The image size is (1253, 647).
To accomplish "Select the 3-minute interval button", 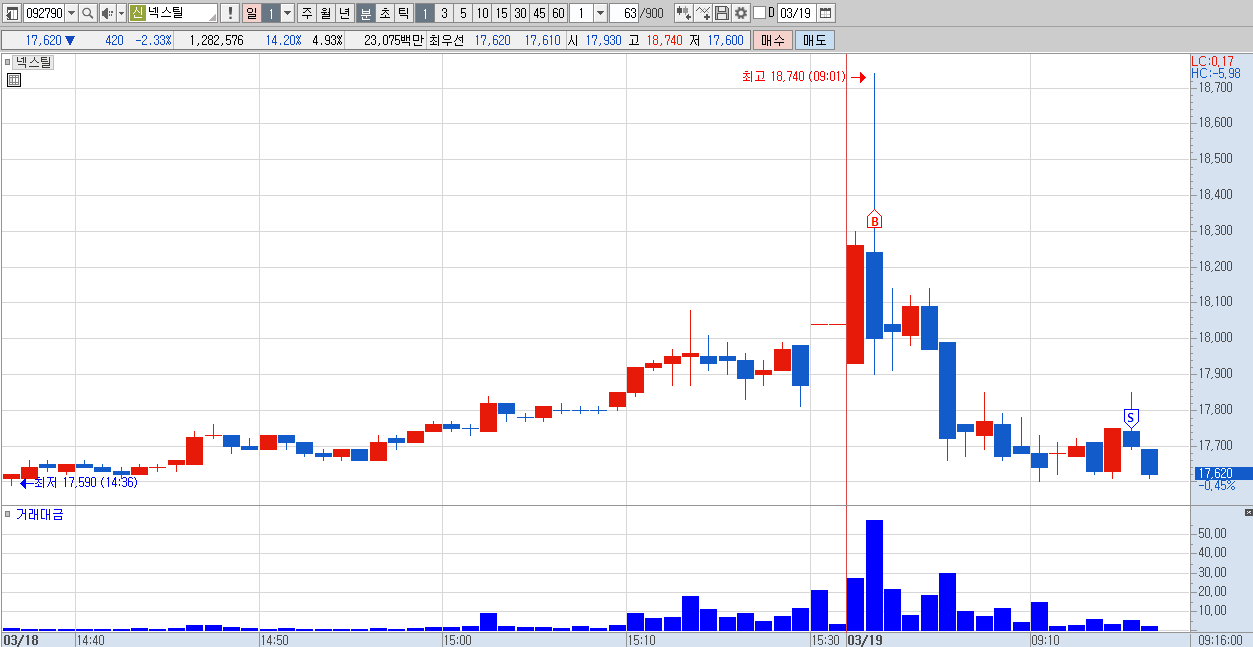I will (443, 13).
